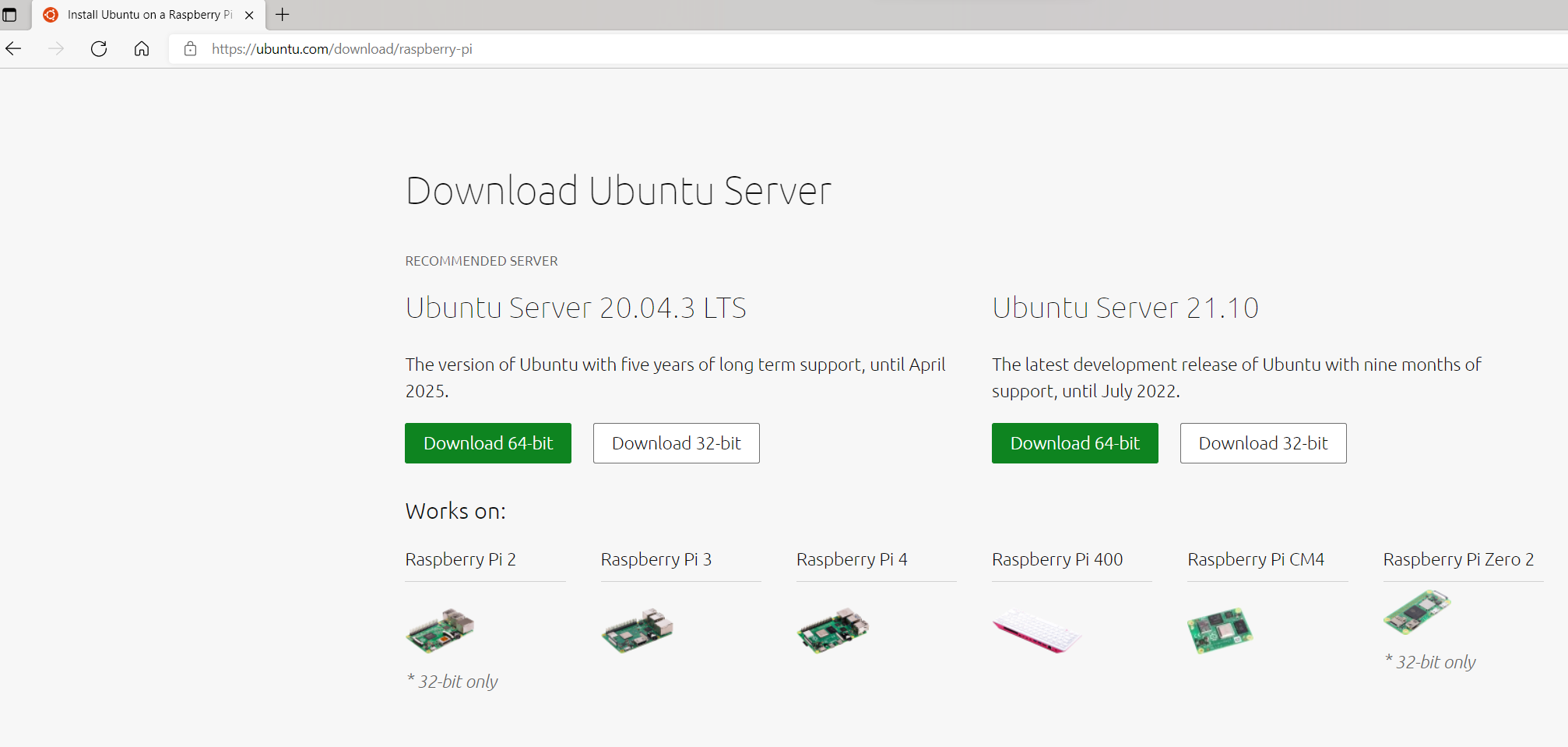Screen dimensions: 1568x747
Task: Click the Works on: heading
Action: pyautogui.click(x=455, y=511)
